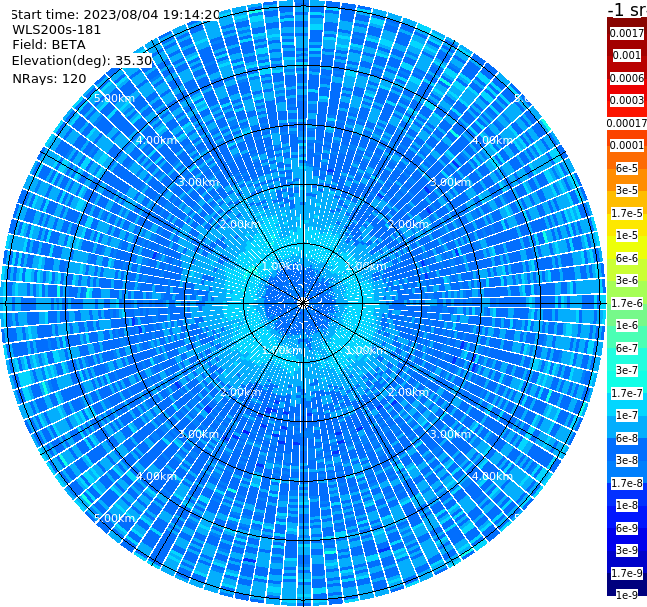Image resolution: width=647 pixels, height=607 pixels.
Task: Click the 0.0017 colorbar label
Action: (x=627, y=33)
